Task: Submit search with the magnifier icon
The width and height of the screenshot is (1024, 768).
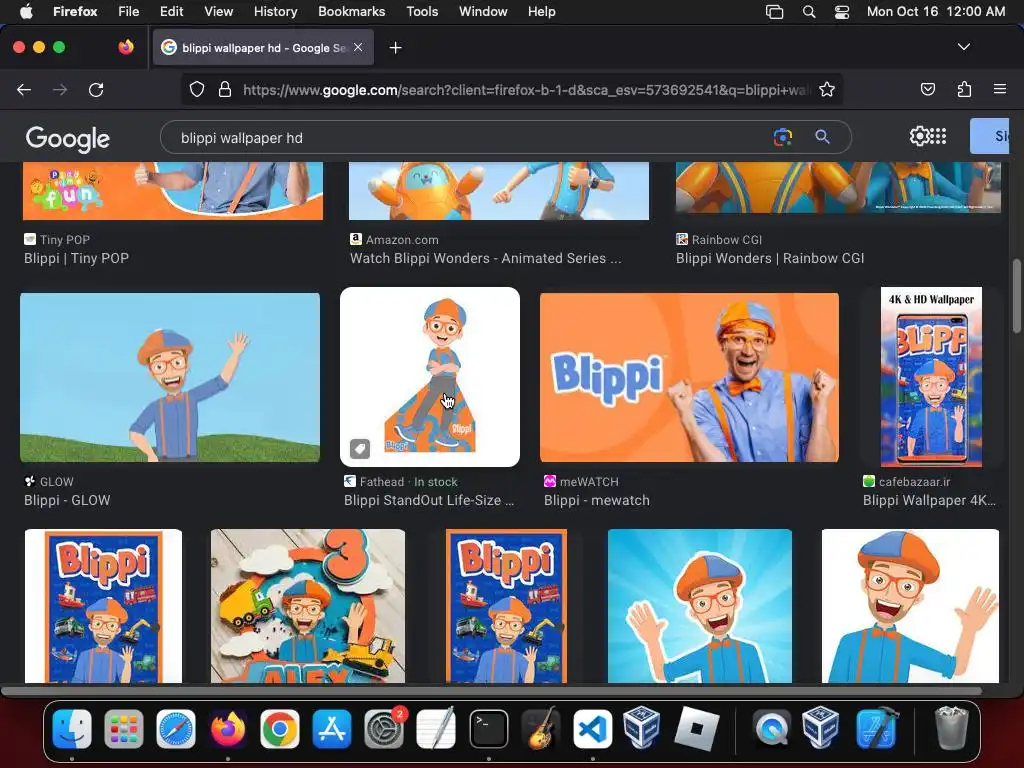Action: point(822,137)
